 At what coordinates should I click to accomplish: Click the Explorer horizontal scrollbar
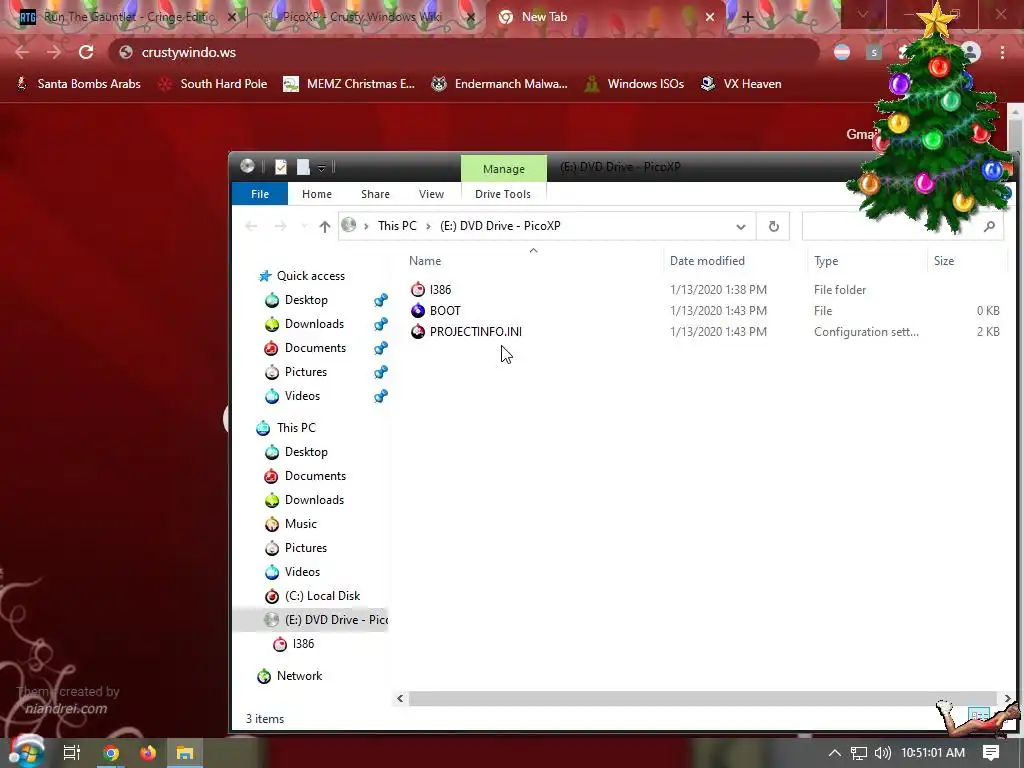[x=703, y=699]
